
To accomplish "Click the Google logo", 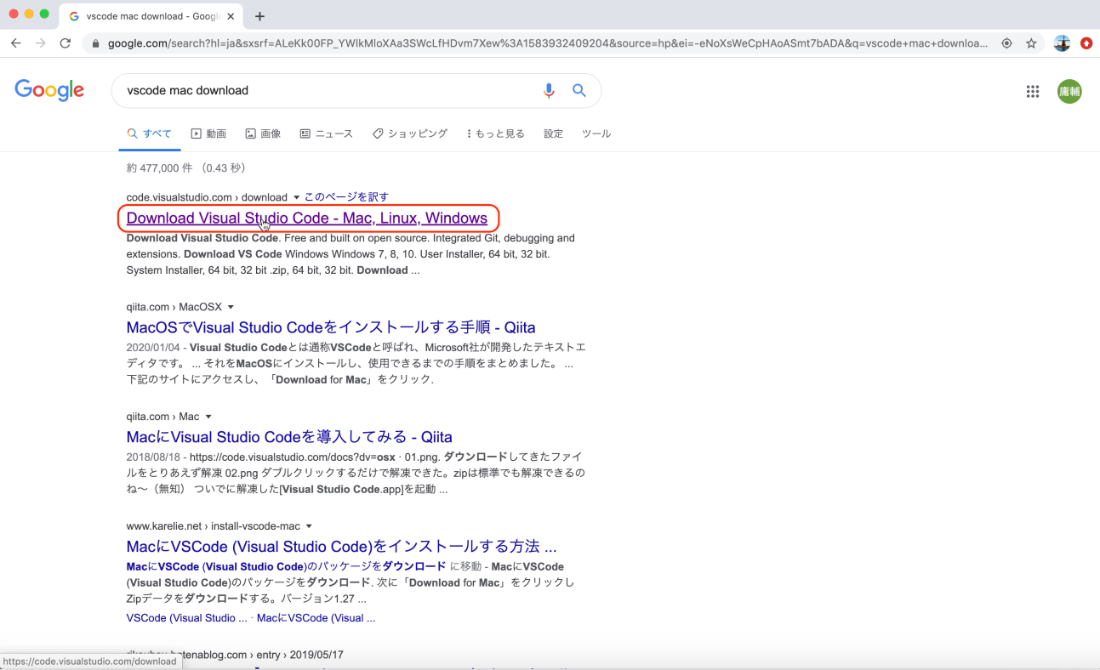I will point(49,91).
